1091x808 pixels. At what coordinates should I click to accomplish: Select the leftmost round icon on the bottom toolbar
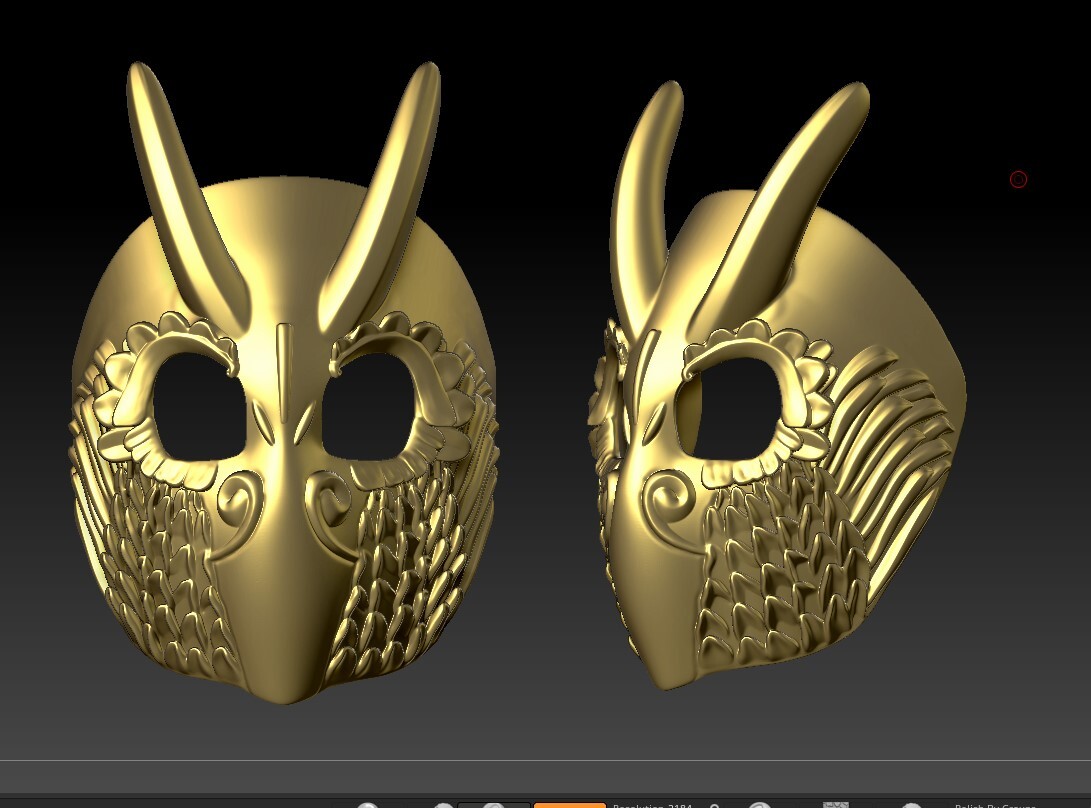click(x=368, y=805)
